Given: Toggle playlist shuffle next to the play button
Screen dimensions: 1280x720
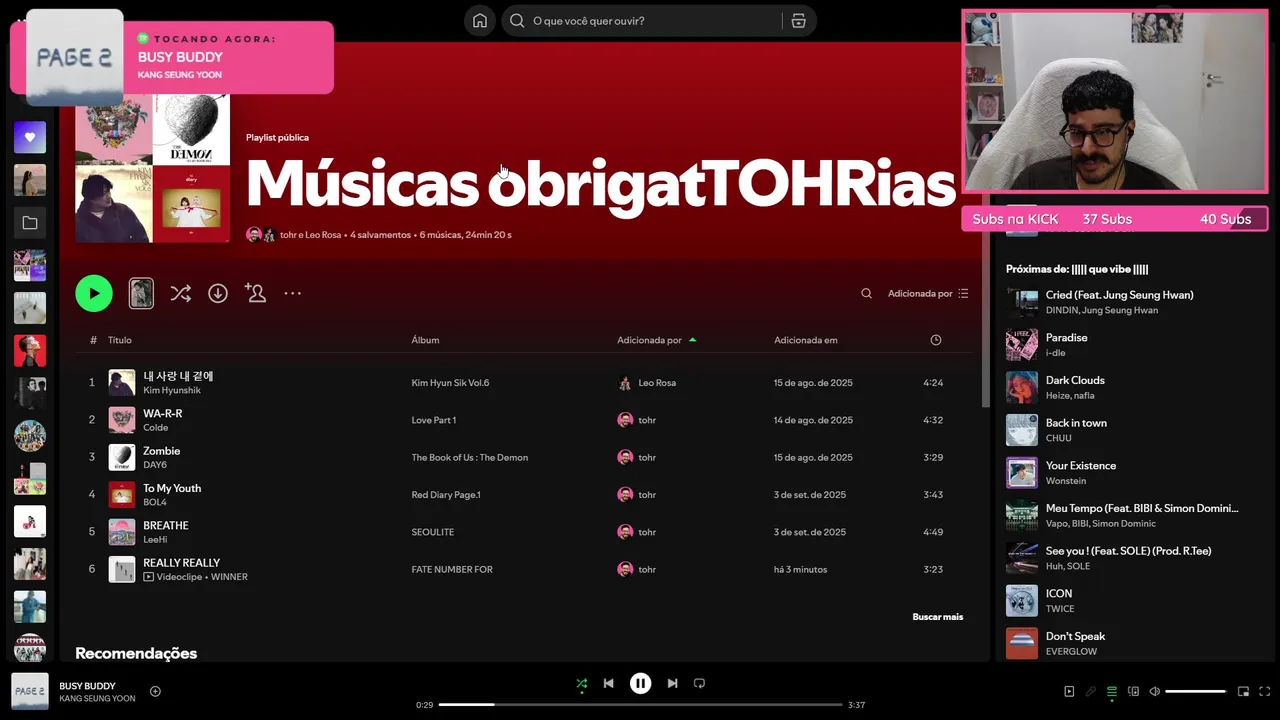Looking at the screenshot, I should pyautogui.click(x=180, y=293).
